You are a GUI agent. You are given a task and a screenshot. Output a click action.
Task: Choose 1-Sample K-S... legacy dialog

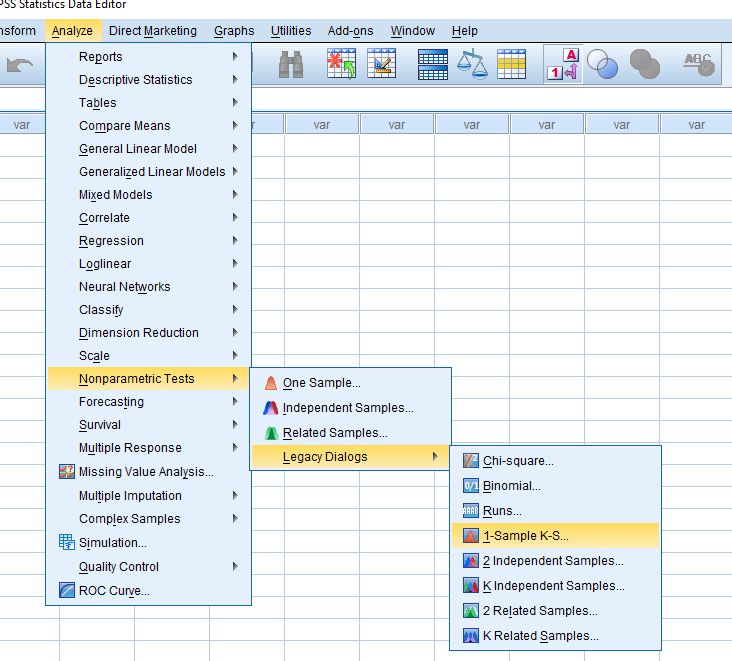tap(556, 535)
